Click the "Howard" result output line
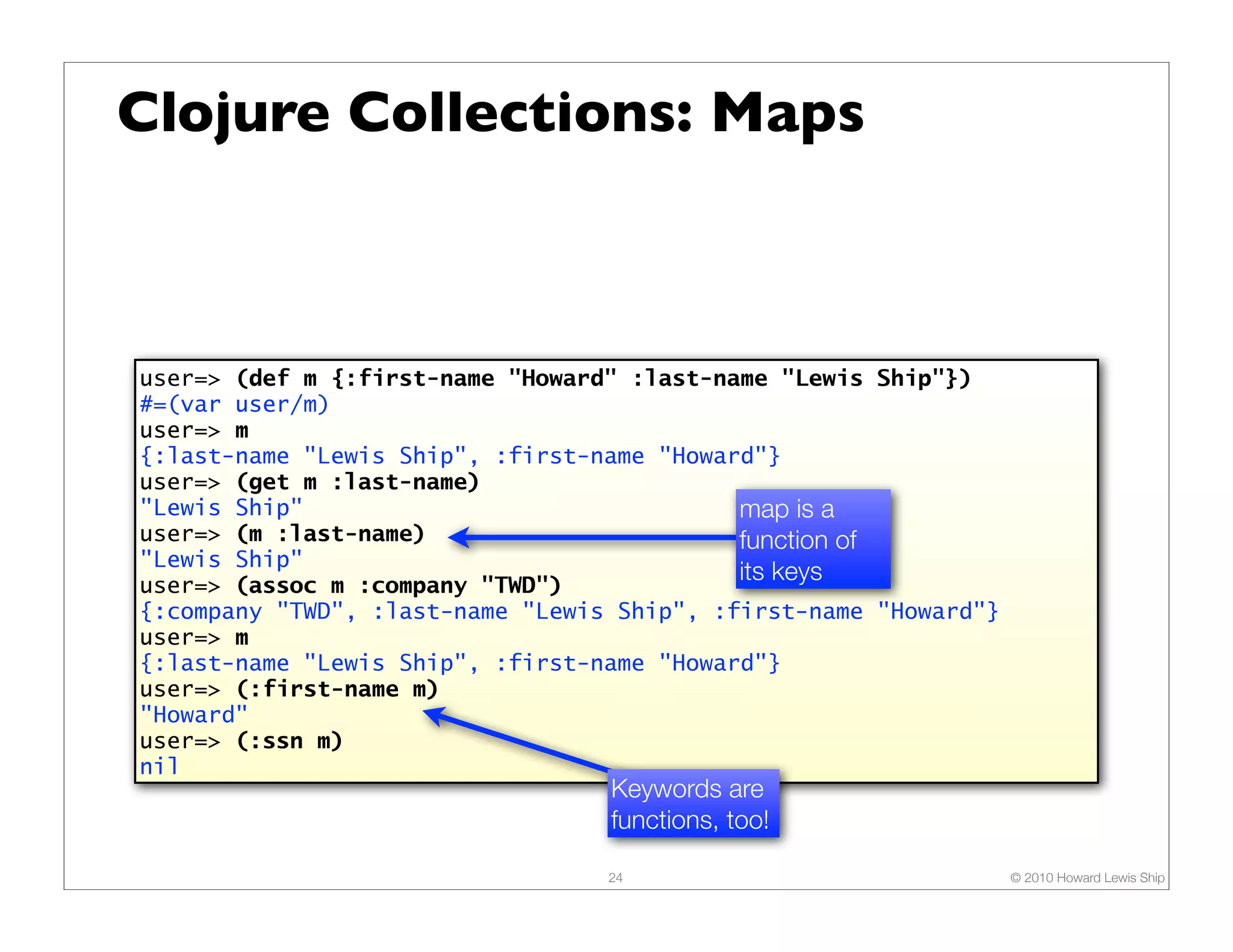 pyautogui.click(x=193, y=715)
